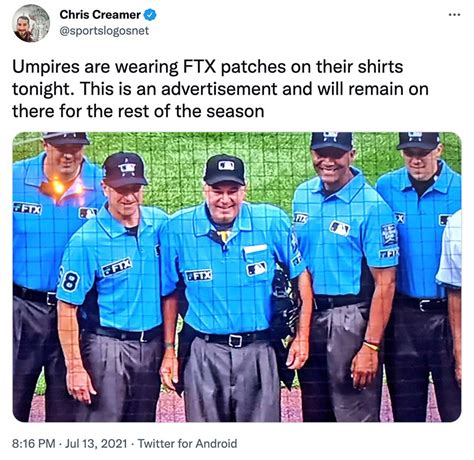Click FTX patch on the number 8 umpire
The width and height of the screenshot is (474, 460).
(117, 267)
